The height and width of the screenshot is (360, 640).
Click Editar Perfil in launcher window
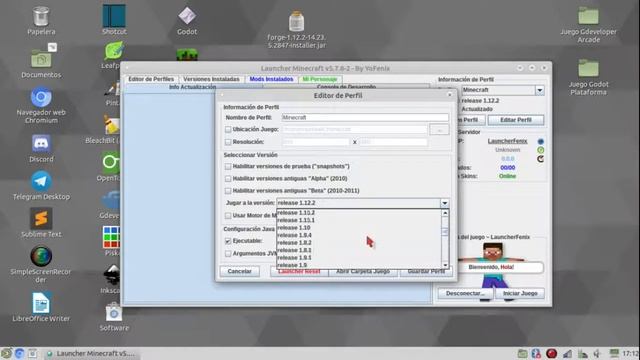click(x=516, y=120)
